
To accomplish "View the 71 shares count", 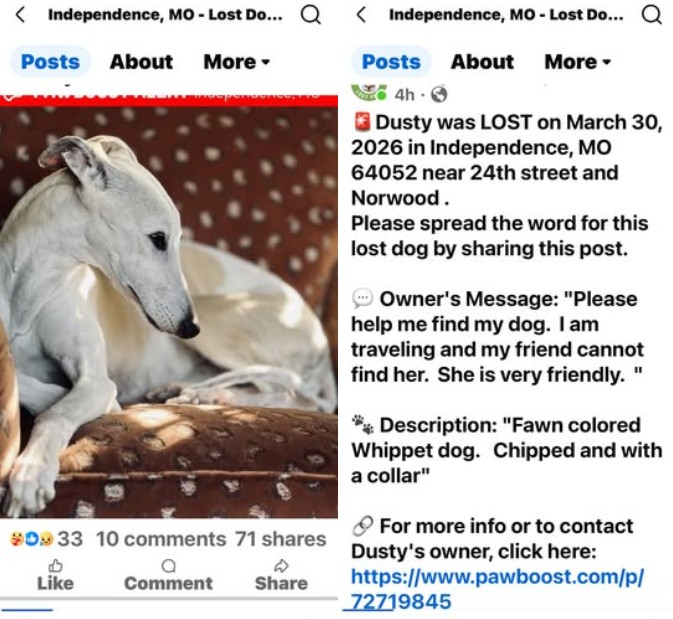I will coord(280,539).
